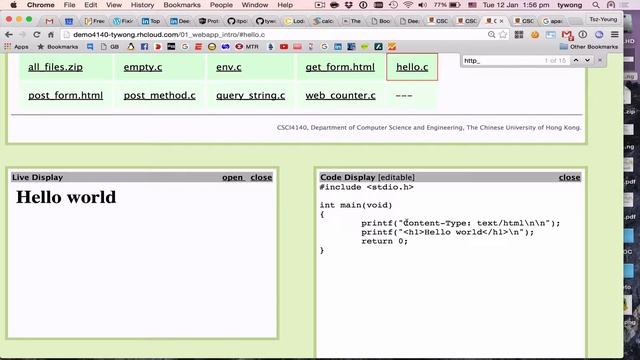
Task: Open the Window menu
Action: (255, 5)
